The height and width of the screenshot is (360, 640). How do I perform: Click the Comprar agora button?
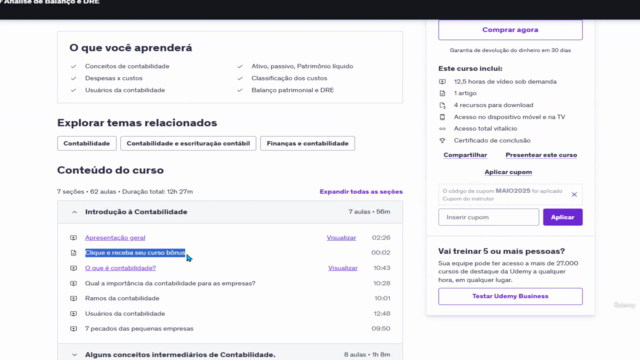pos(510,30)
